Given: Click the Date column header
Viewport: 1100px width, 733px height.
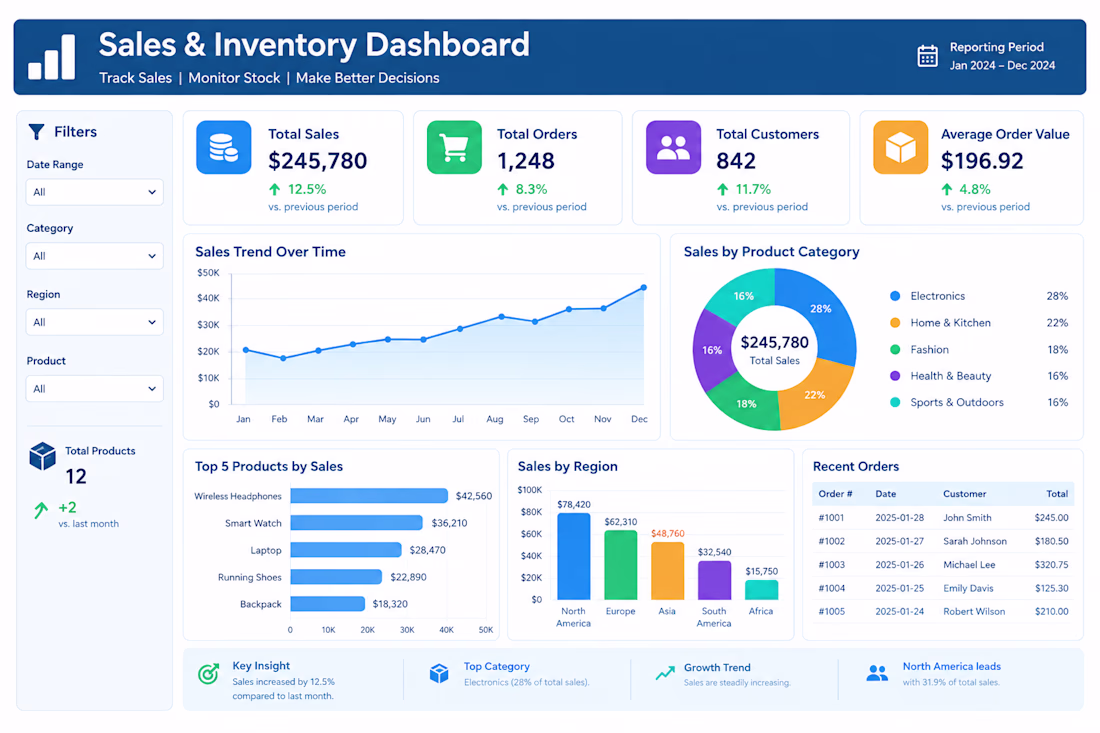Looking at the screenshot, I should tap(885, 494).
